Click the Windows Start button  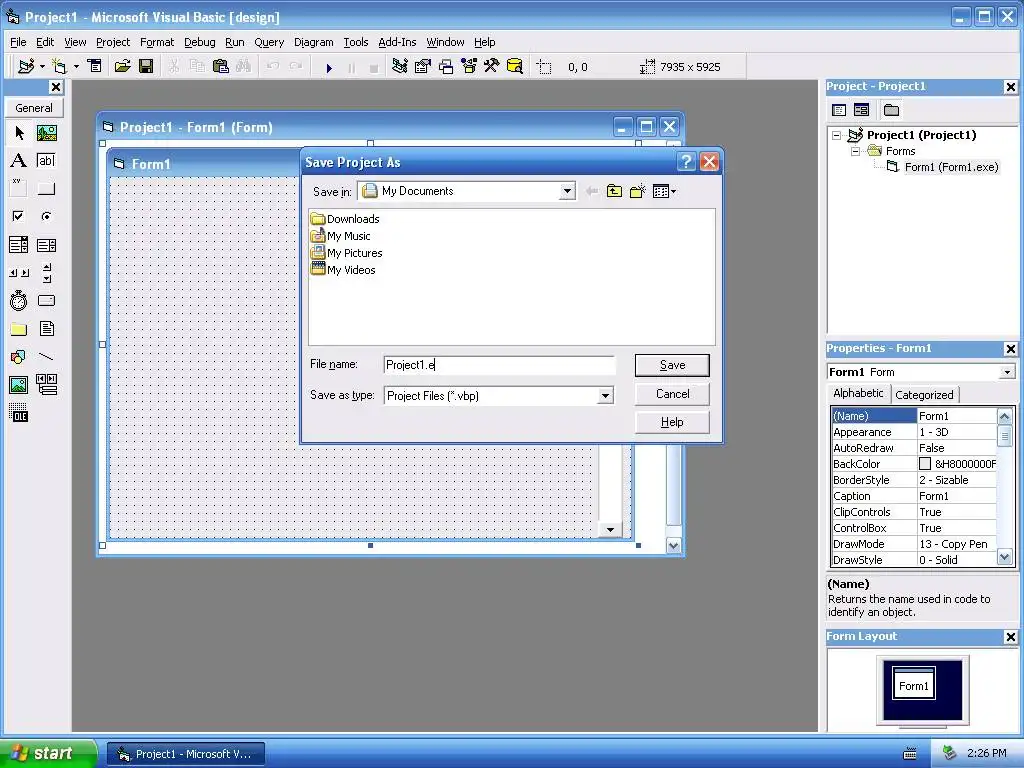[x=47, y=754]
